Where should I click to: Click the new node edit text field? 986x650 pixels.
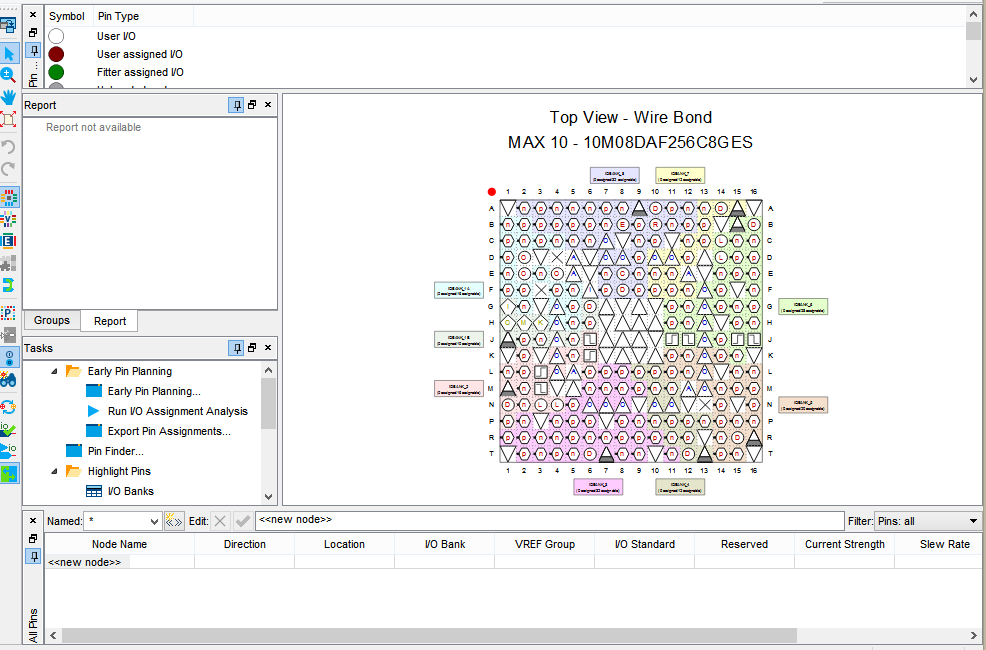[x=549, y=521]
